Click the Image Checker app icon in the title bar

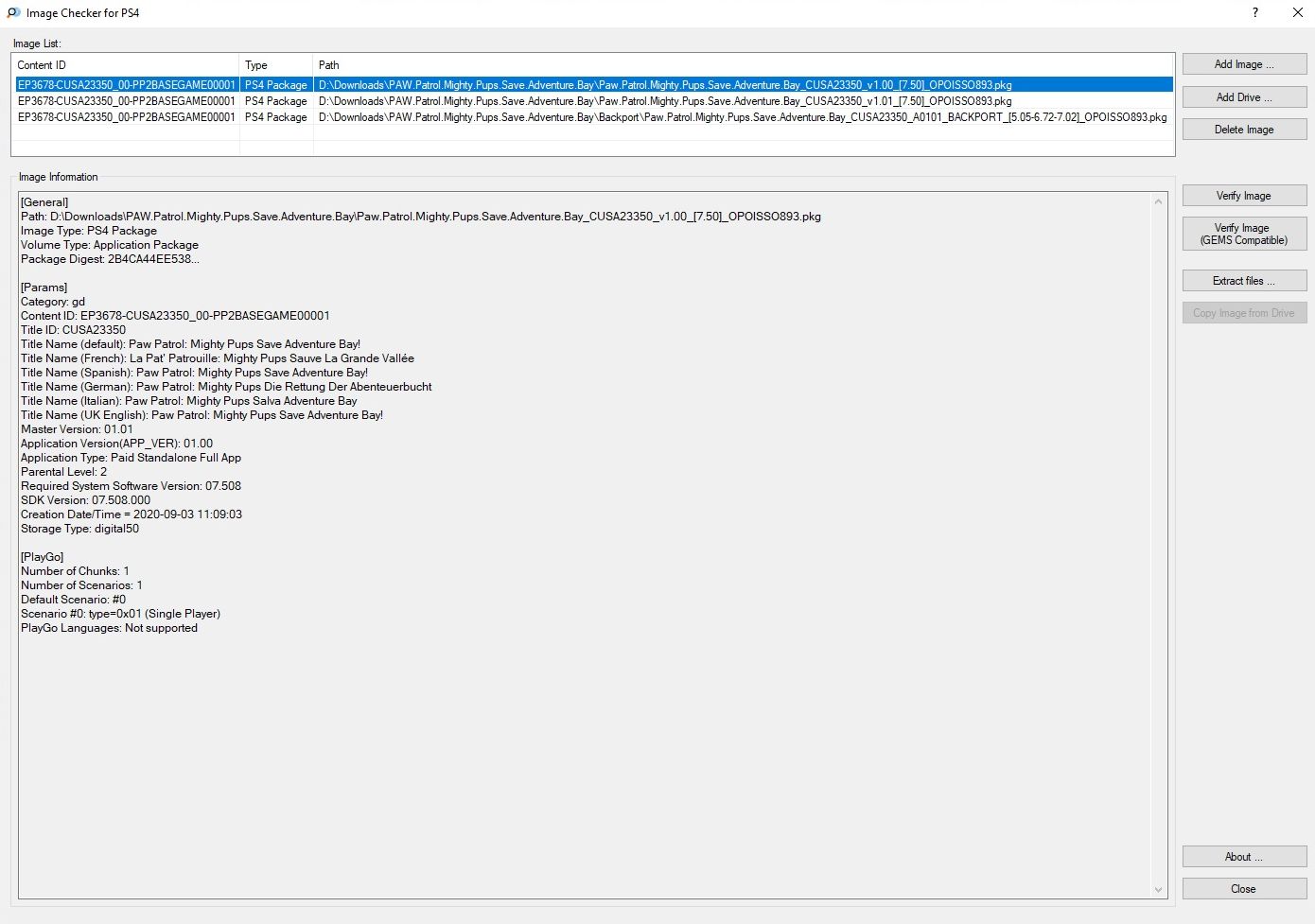click(x=13, y=13)
